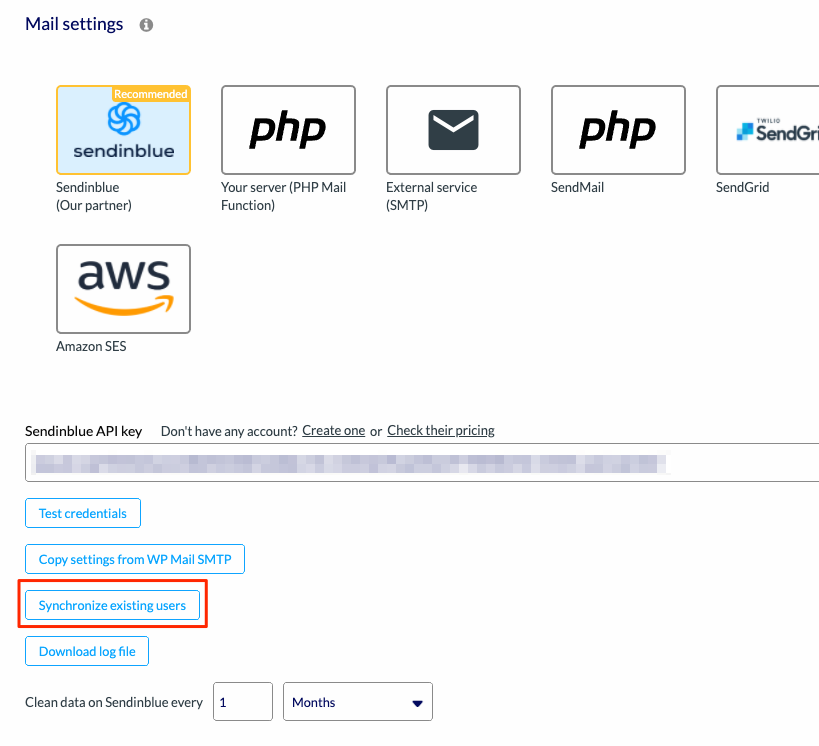
Task: Click the Create one account link
Action: [334, 430]
